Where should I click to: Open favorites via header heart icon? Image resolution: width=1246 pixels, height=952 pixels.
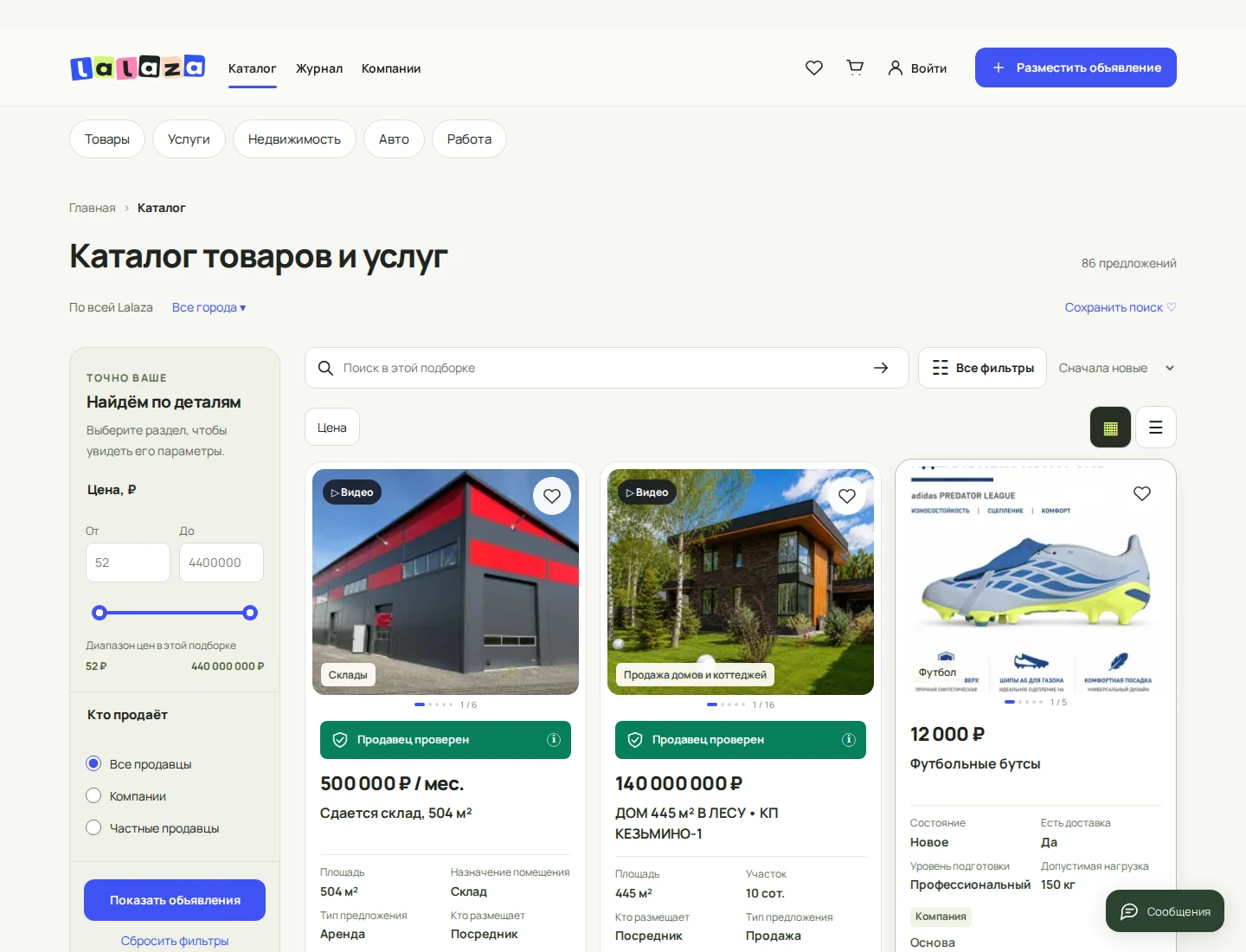pyautogui.click(x=814, y=68)
